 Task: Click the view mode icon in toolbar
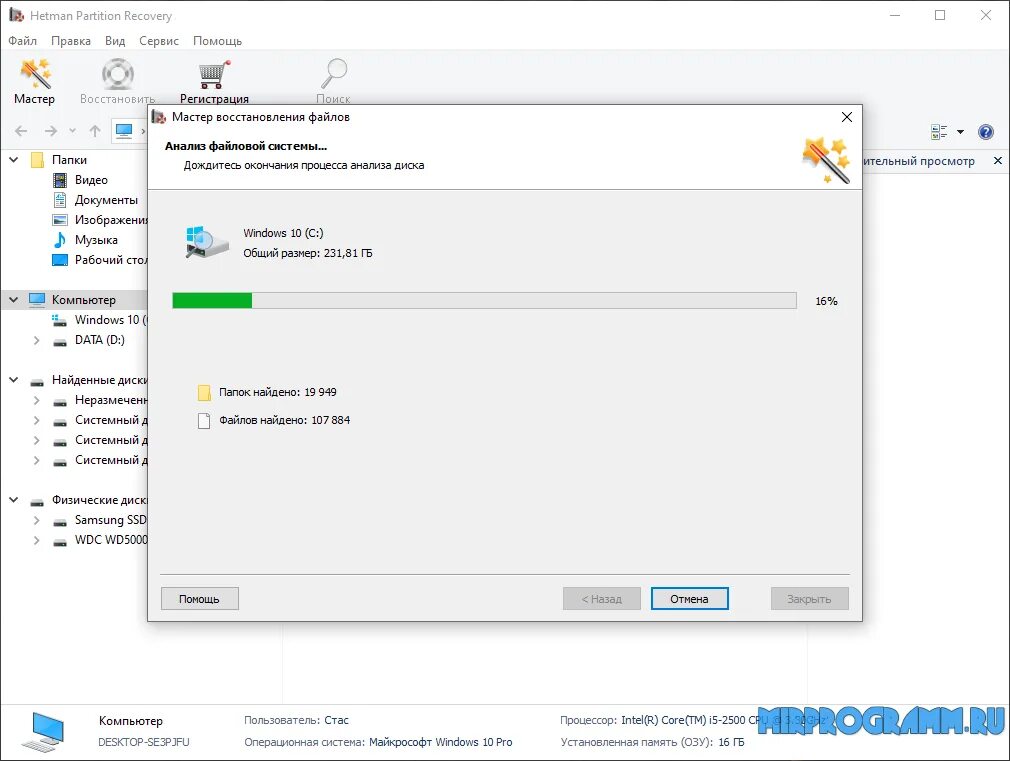click(x=939, y=132)
